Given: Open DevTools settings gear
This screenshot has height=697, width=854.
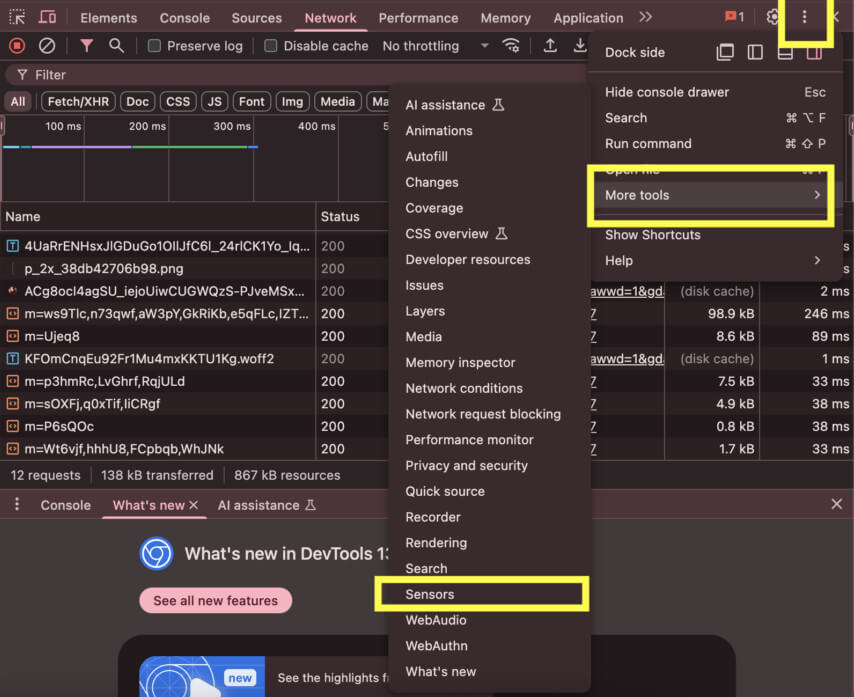Looking at the screenshot, I should [x=772, y=17].
